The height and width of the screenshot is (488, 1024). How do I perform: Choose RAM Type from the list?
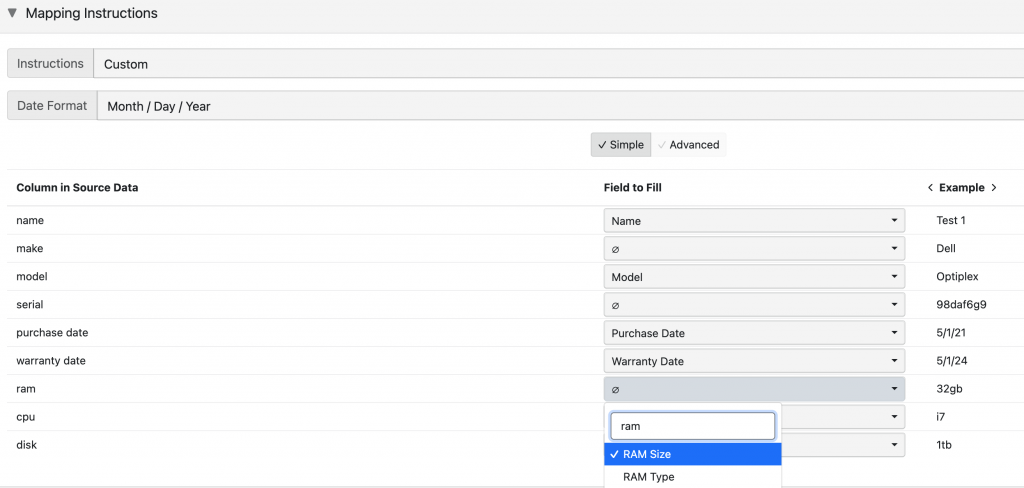point(692,477)
